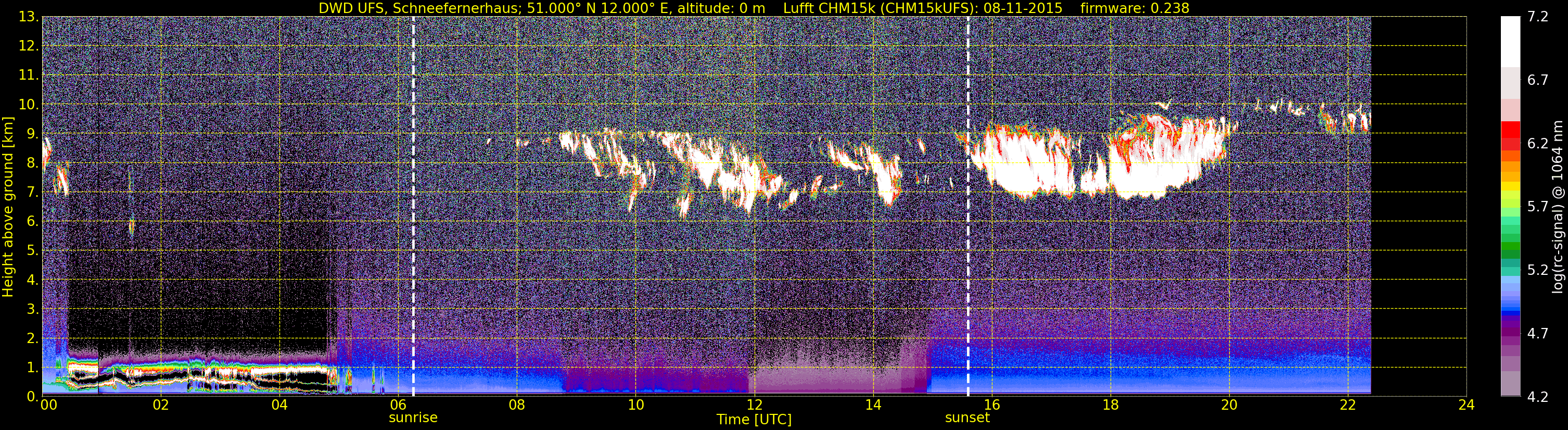Click the colorbar value label '5.2'
Screen dimensions: 1568x430
1538,270
